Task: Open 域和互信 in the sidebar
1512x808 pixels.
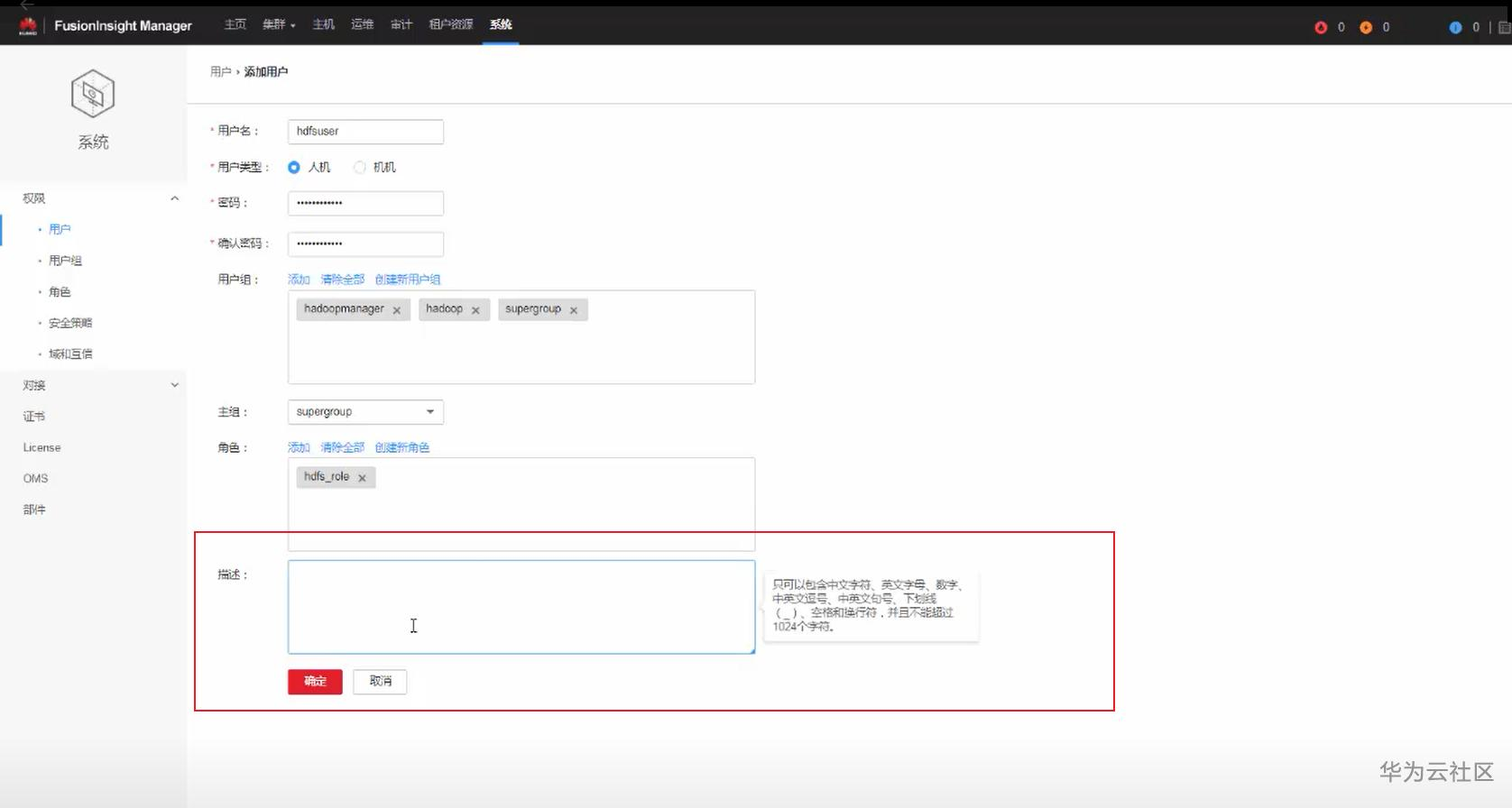Action: coord(70,354)
